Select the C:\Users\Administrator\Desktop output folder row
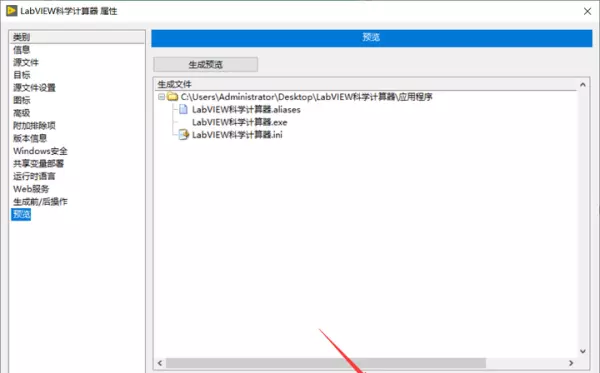This screenshot has height=373, width=600. click(306, 97)
